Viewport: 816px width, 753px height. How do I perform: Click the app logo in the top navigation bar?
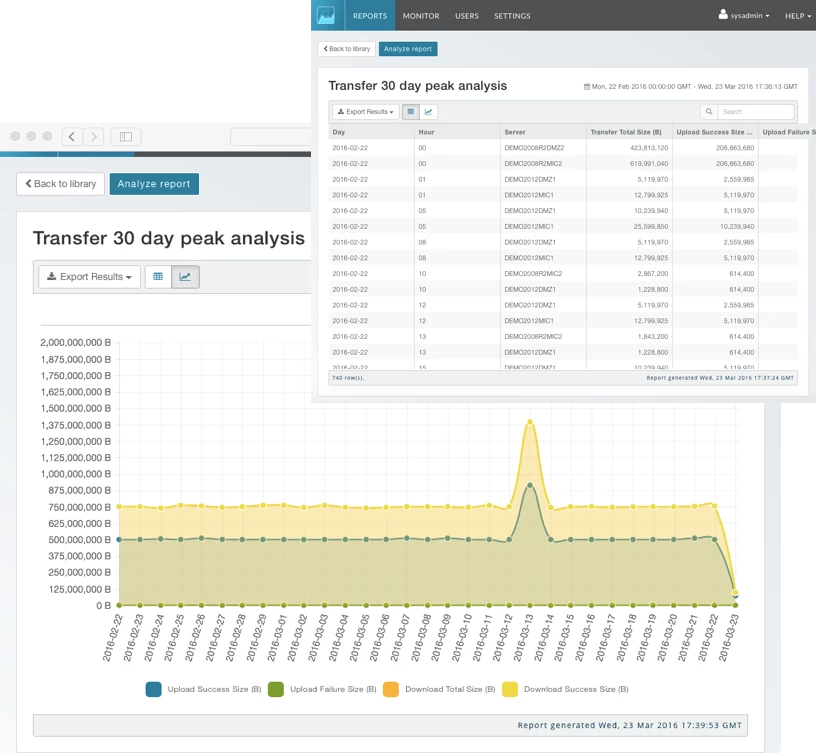pyautogui.click(x=327, y=15)
